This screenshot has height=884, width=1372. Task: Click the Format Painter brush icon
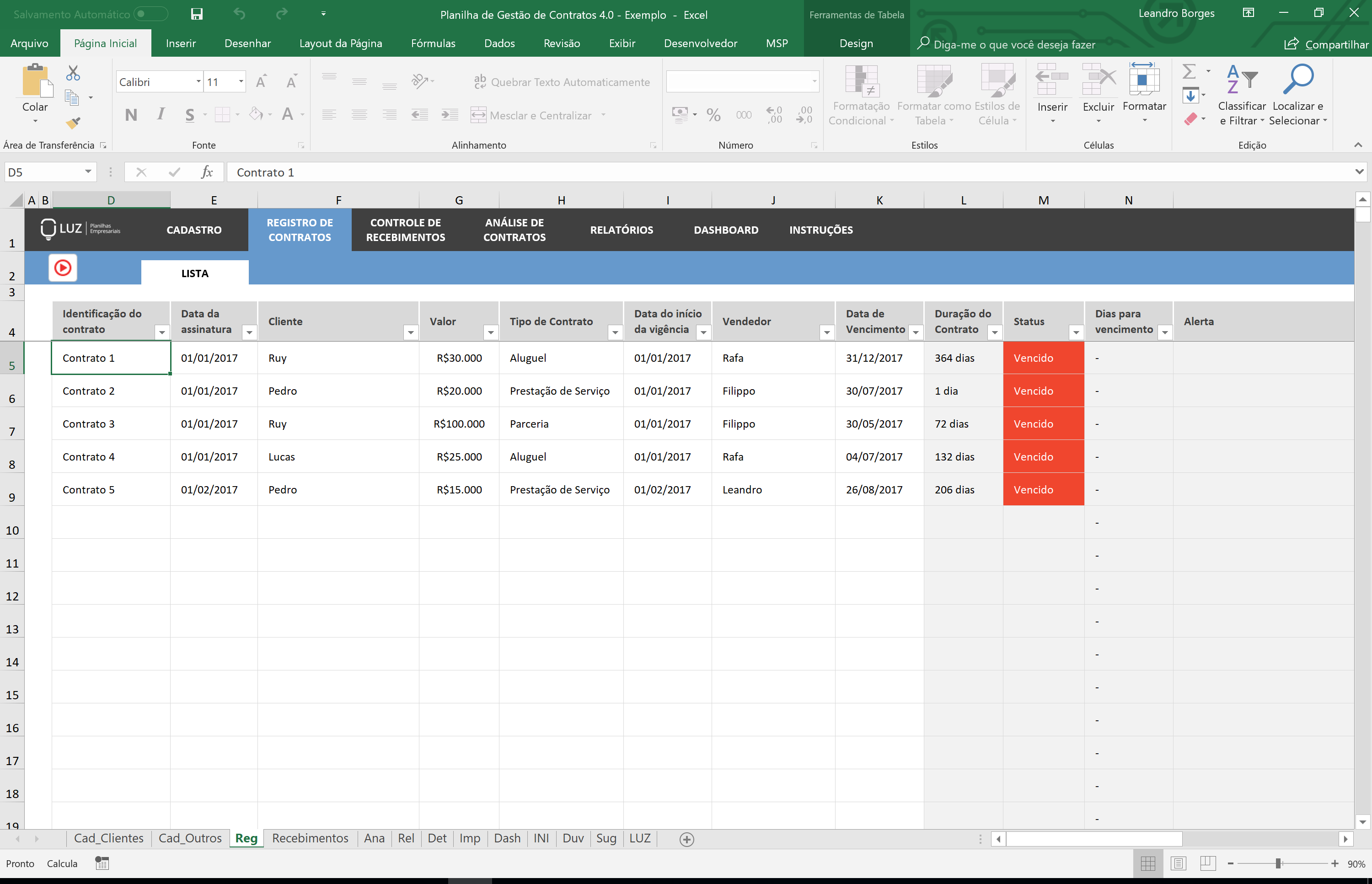(x=73, y=122)
